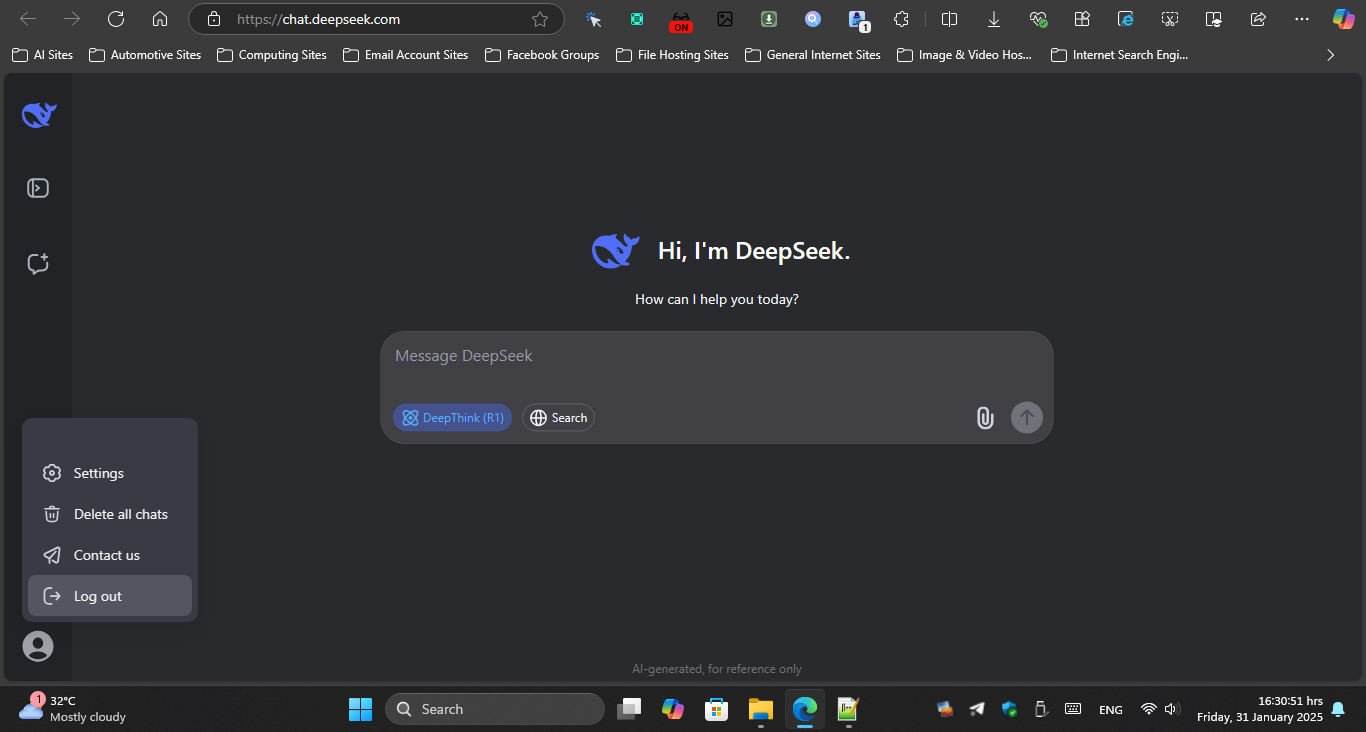Click into the Message DeepSeek input field

click(716, 356)
